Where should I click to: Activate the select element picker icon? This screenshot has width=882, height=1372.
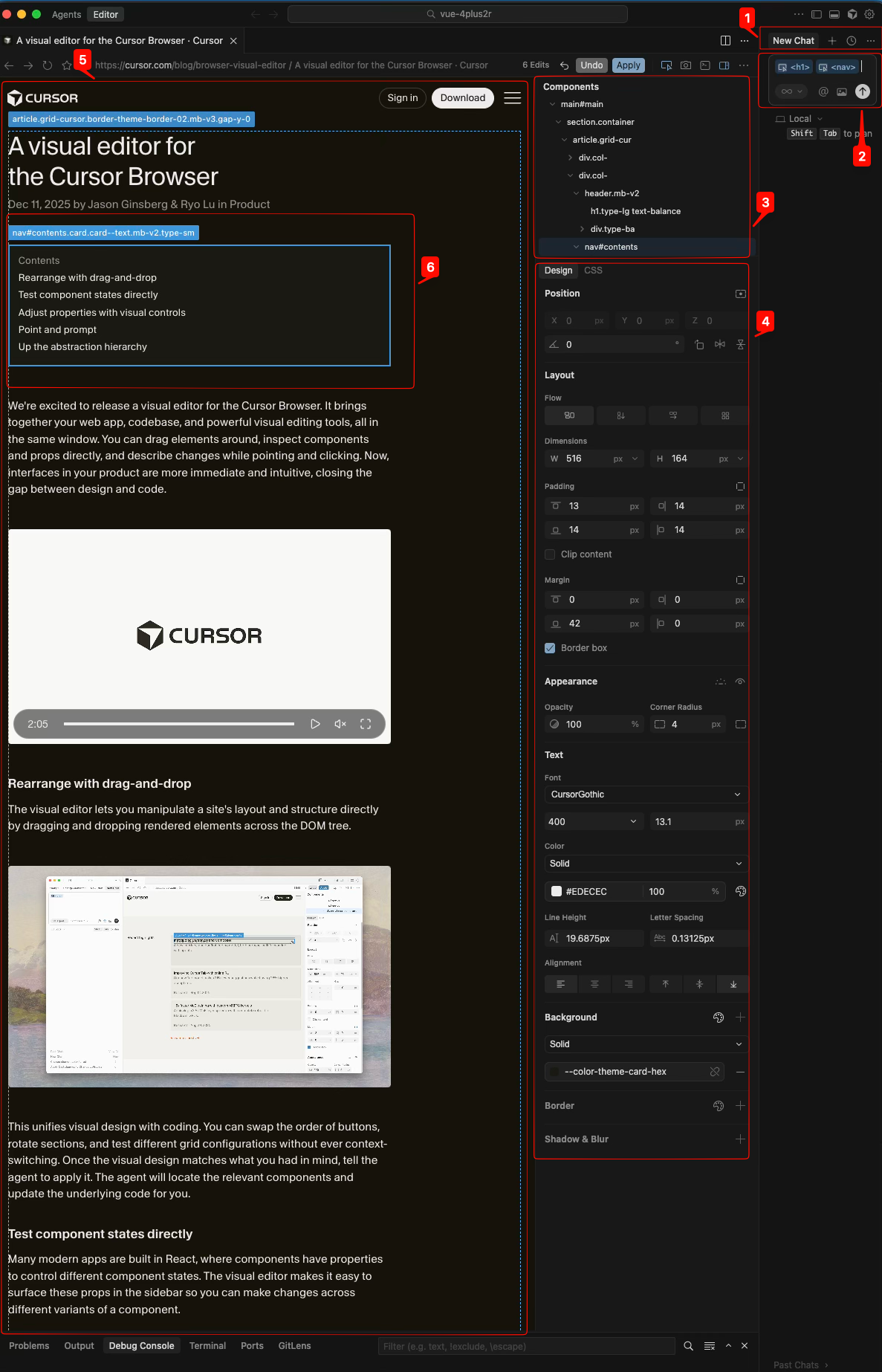(666, 65)
